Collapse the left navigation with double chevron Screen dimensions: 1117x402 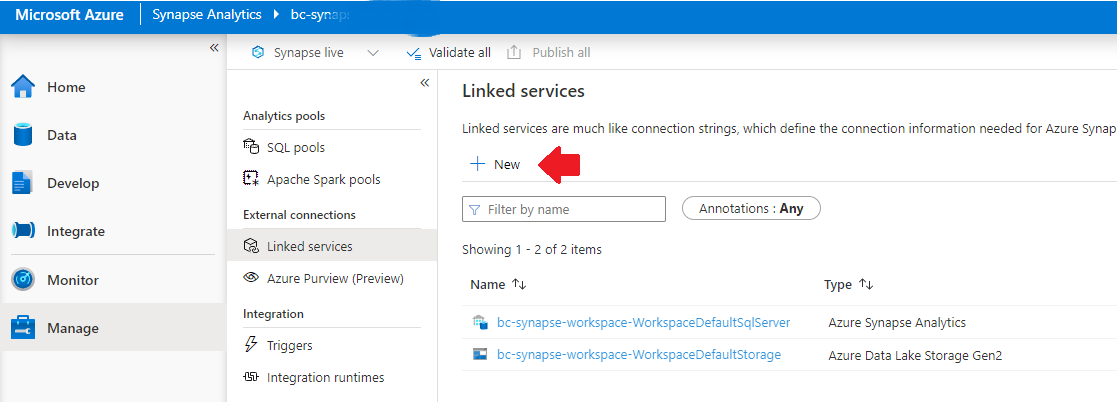(x=214, y=47)
